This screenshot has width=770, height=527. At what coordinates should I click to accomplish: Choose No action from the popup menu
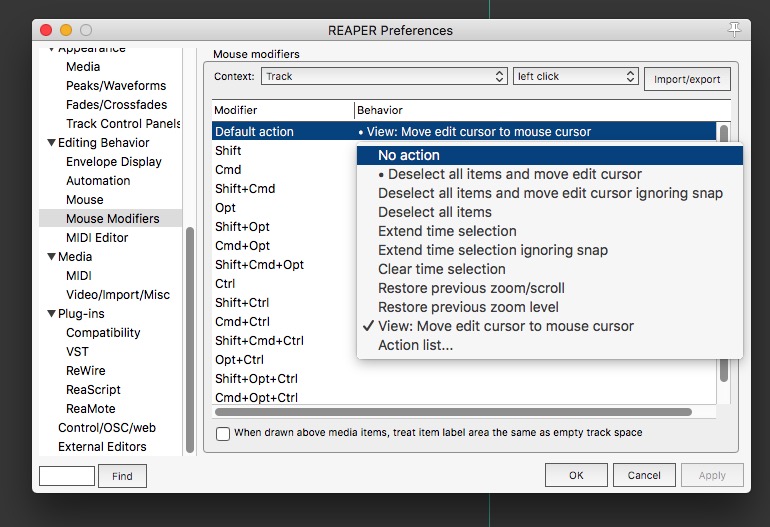409,155
